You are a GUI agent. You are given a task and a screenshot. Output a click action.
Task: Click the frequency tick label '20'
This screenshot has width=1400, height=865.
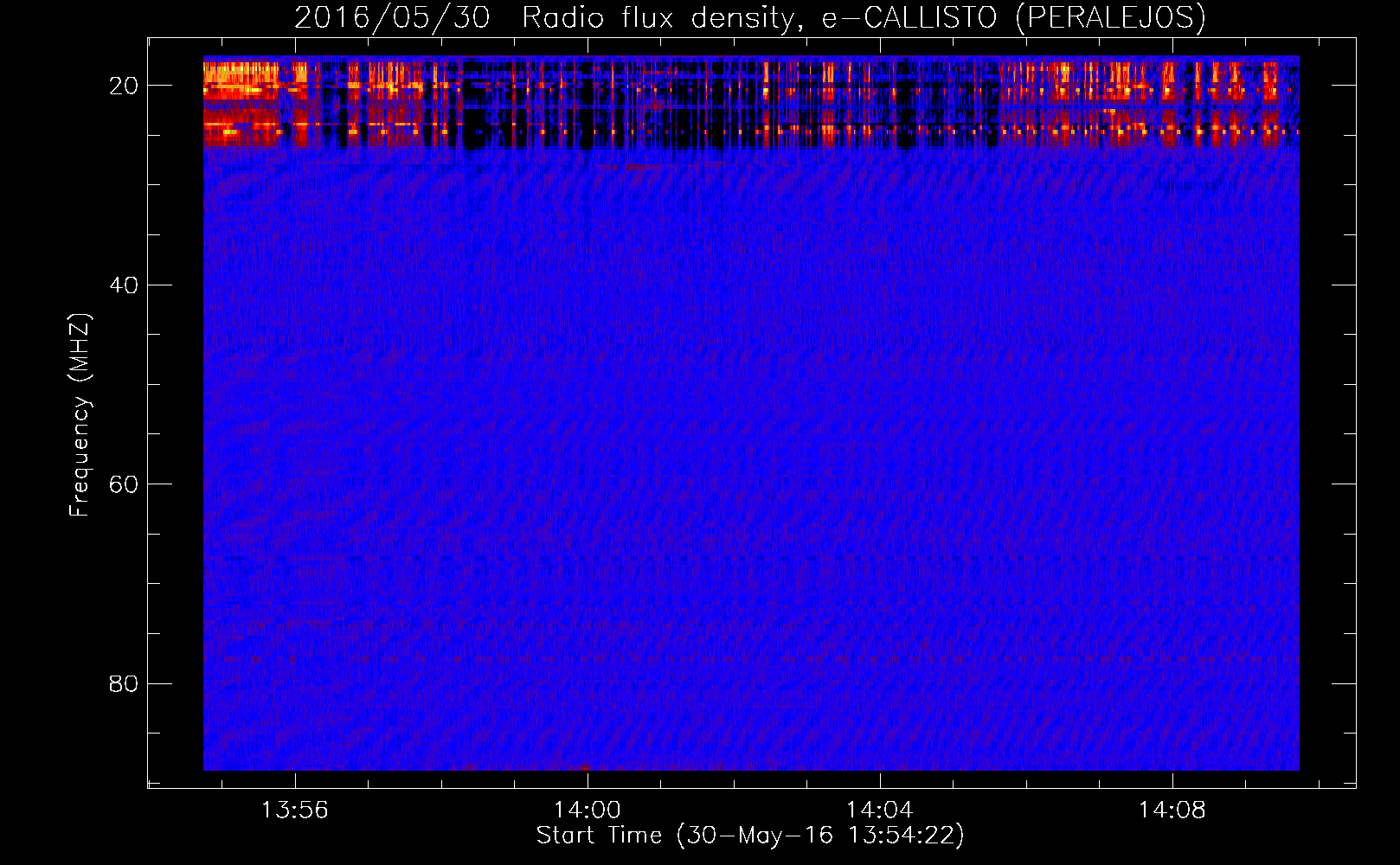[125, 86]
